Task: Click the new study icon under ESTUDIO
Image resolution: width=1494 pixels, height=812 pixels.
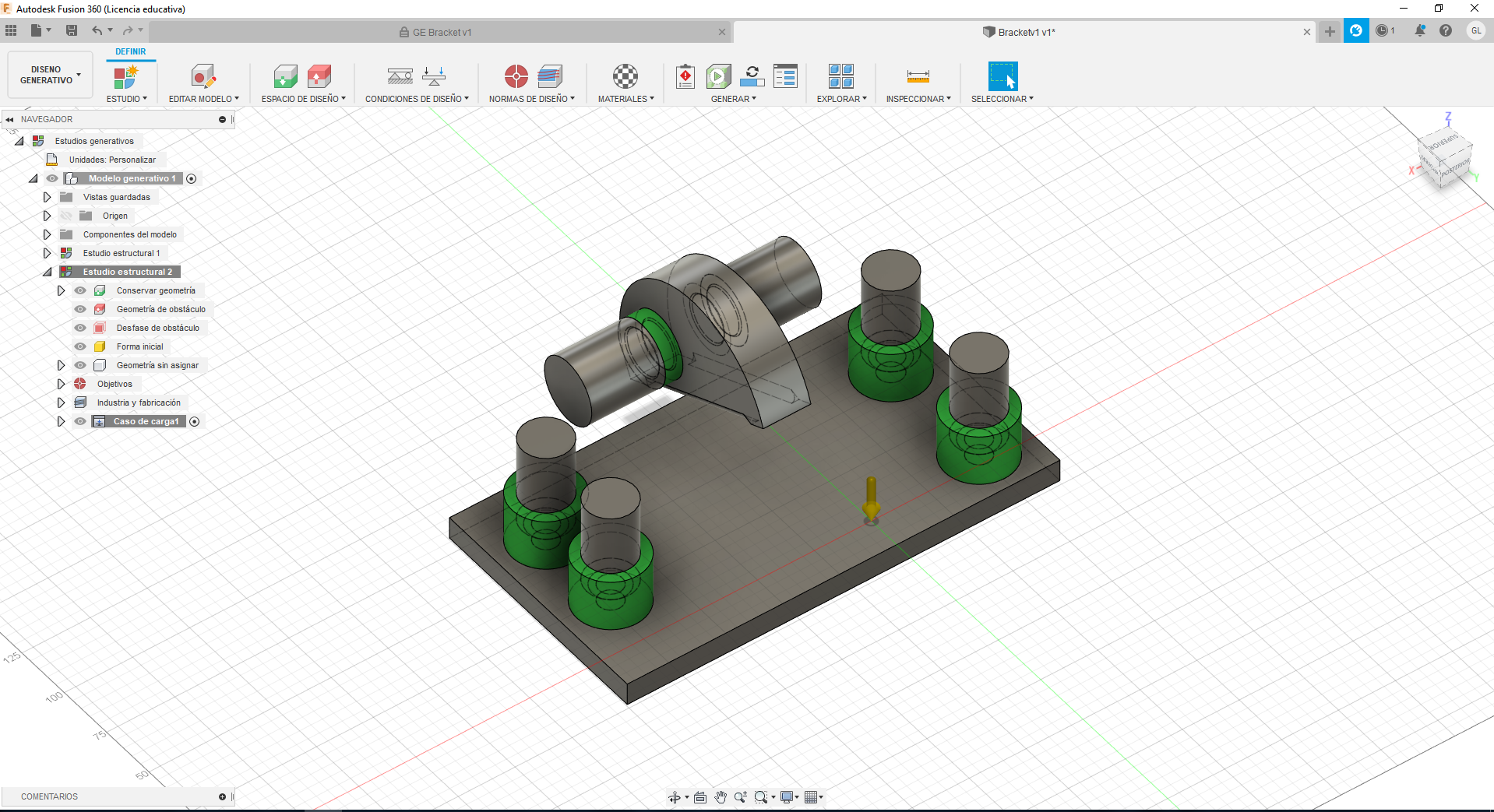Action: pos(126,76)
